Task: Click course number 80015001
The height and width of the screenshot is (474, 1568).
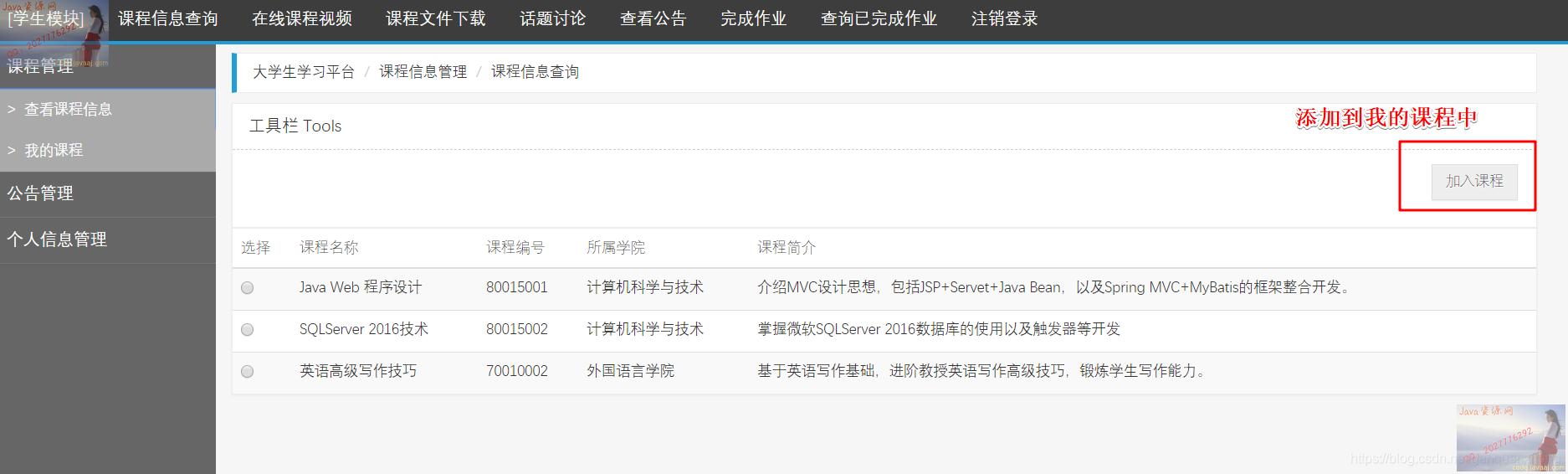Action: pos(517,287)
